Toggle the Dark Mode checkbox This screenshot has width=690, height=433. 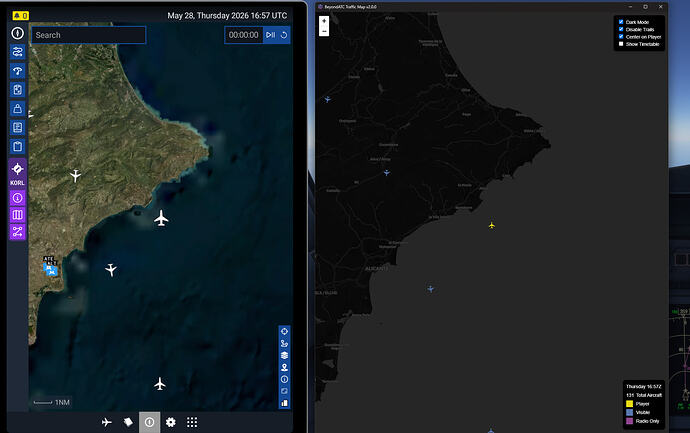tap(621, 22)
